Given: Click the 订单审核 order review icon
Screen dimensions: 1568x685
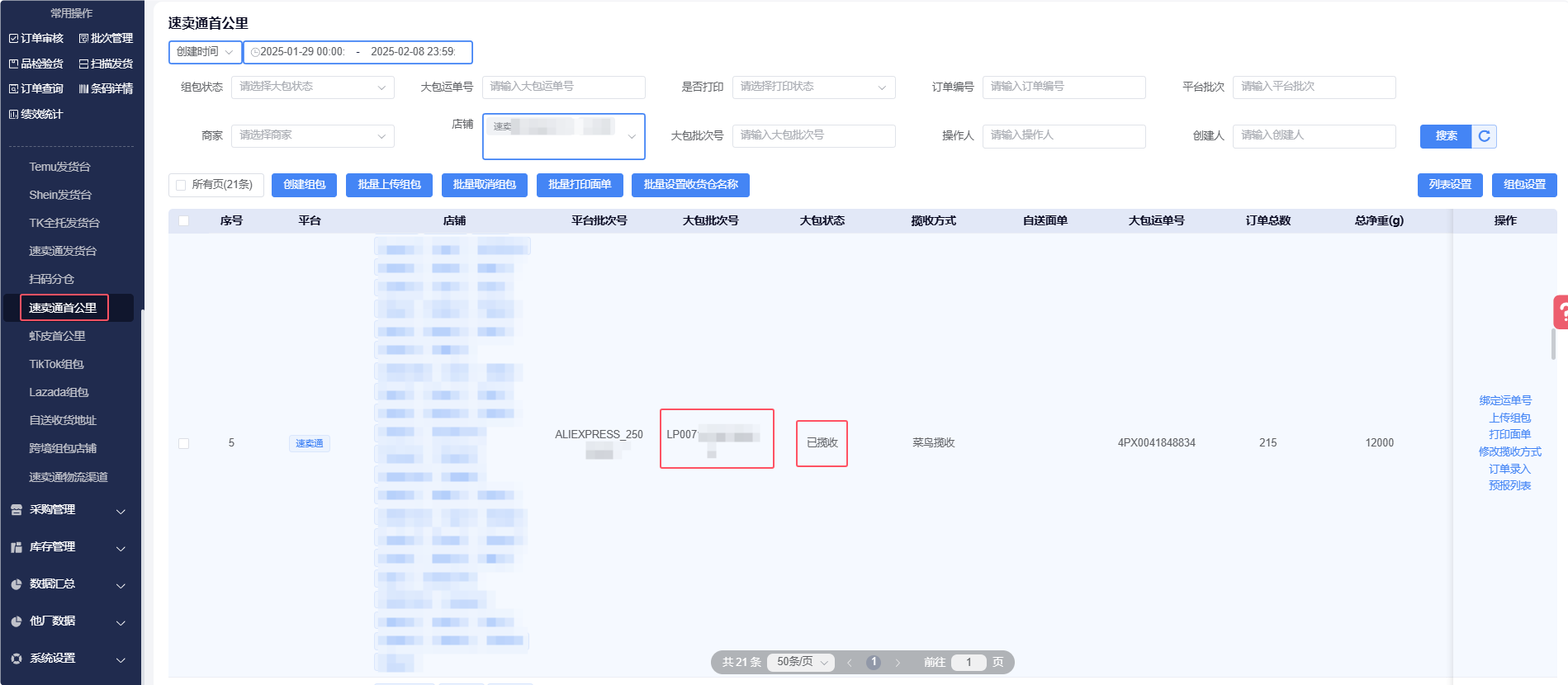Looking at the screenshot, I should click(13, 39).
